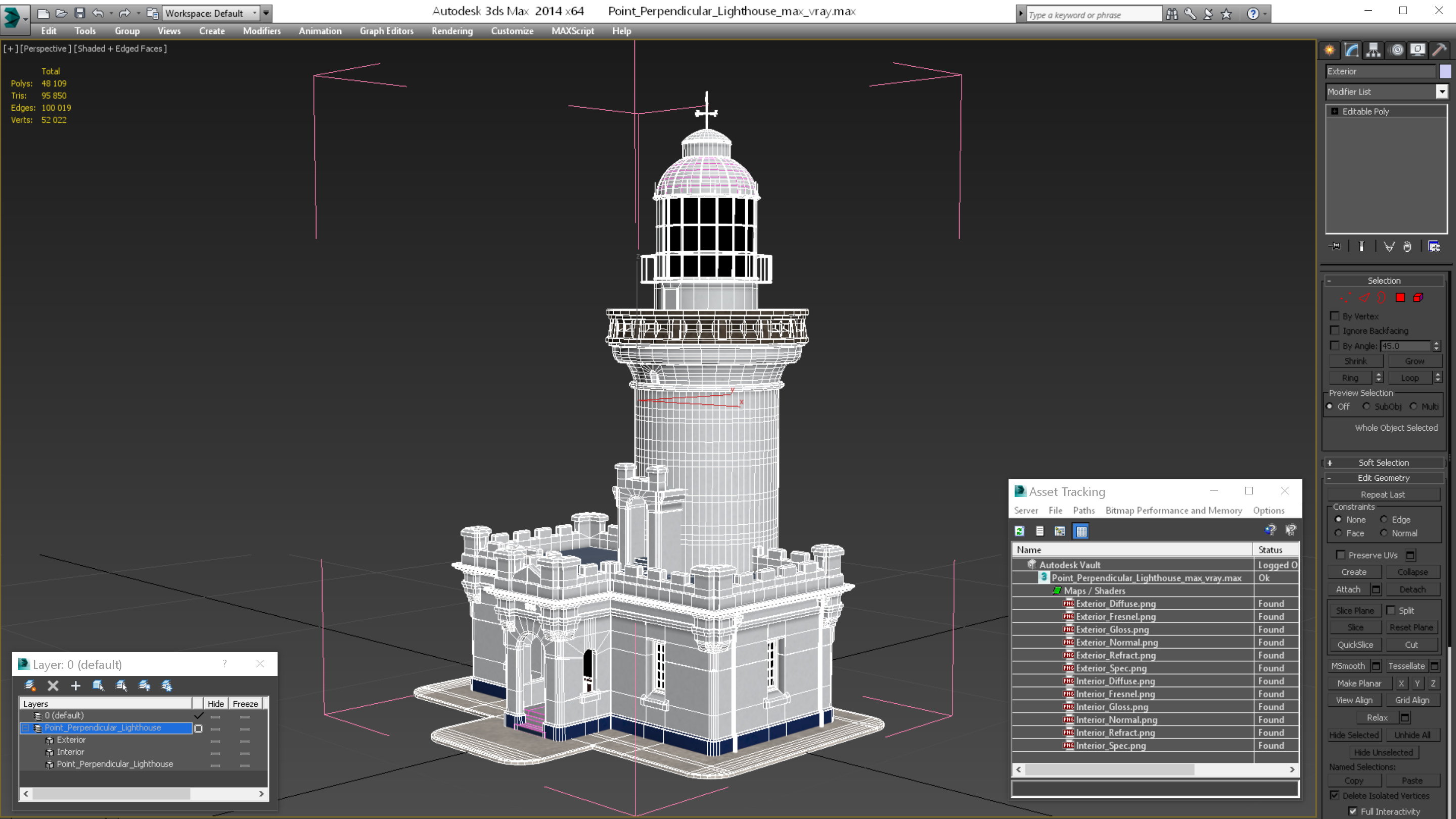Open Configure Modifier Sets icon
The width and height of the screenshot is (1456, 819).
pyautogui.click(x=1434, y=246)
